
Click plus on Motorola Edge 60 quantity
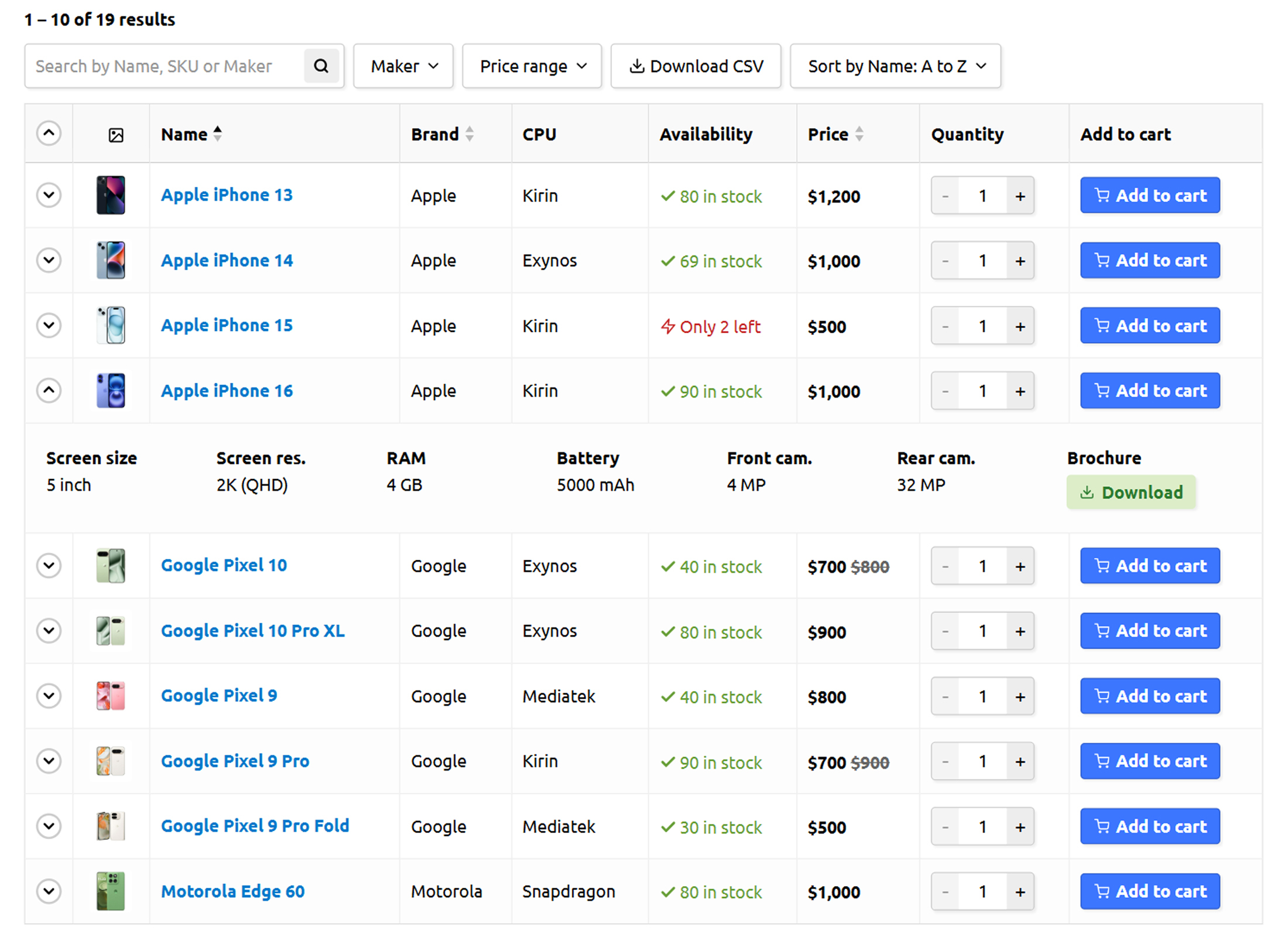(1020, 892)
